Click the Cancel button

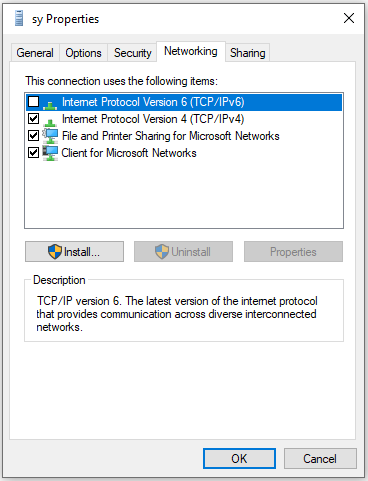[320, 459]
